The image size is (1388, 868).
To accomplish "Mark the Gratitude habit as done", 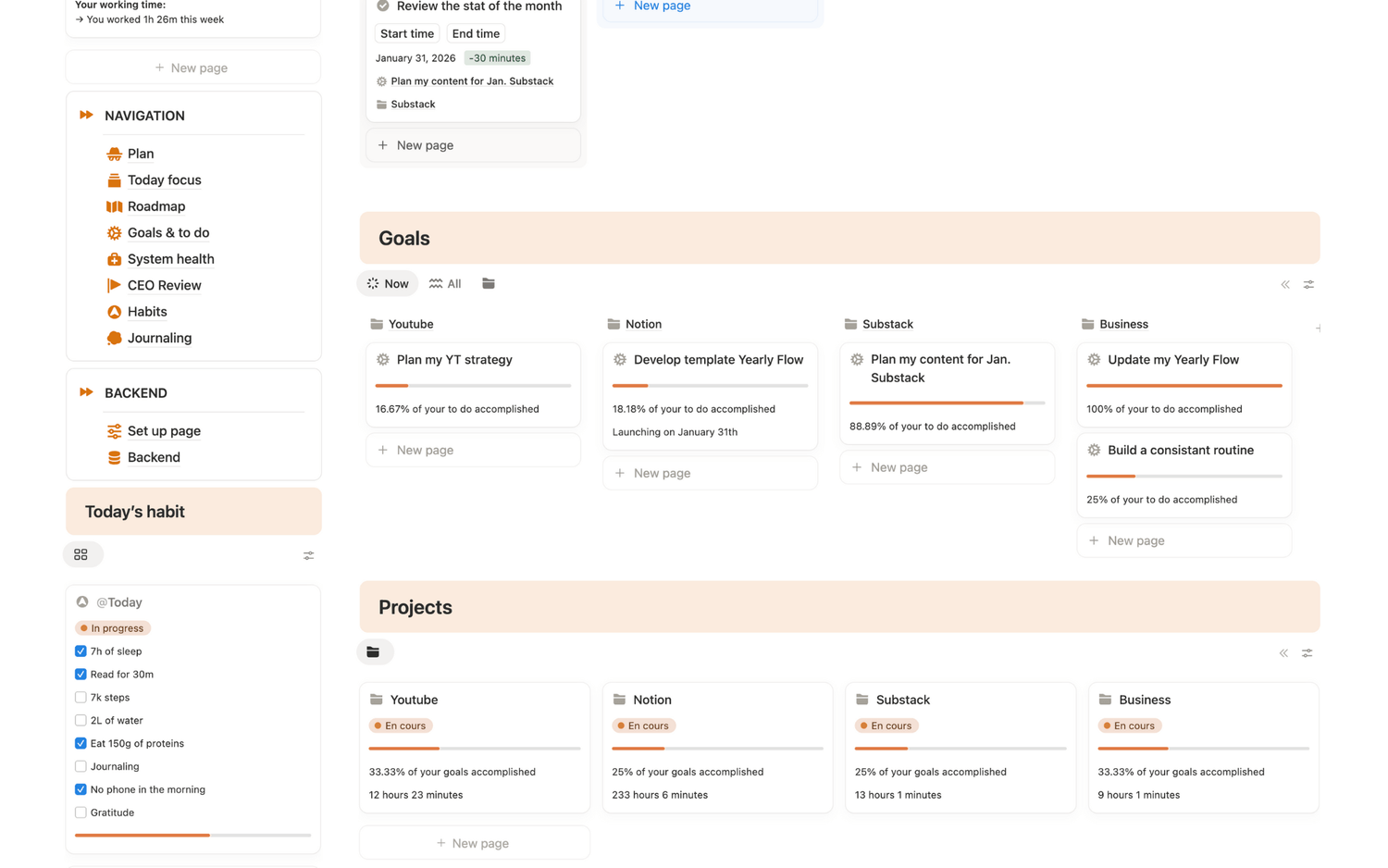I will (x=80, y=812).
